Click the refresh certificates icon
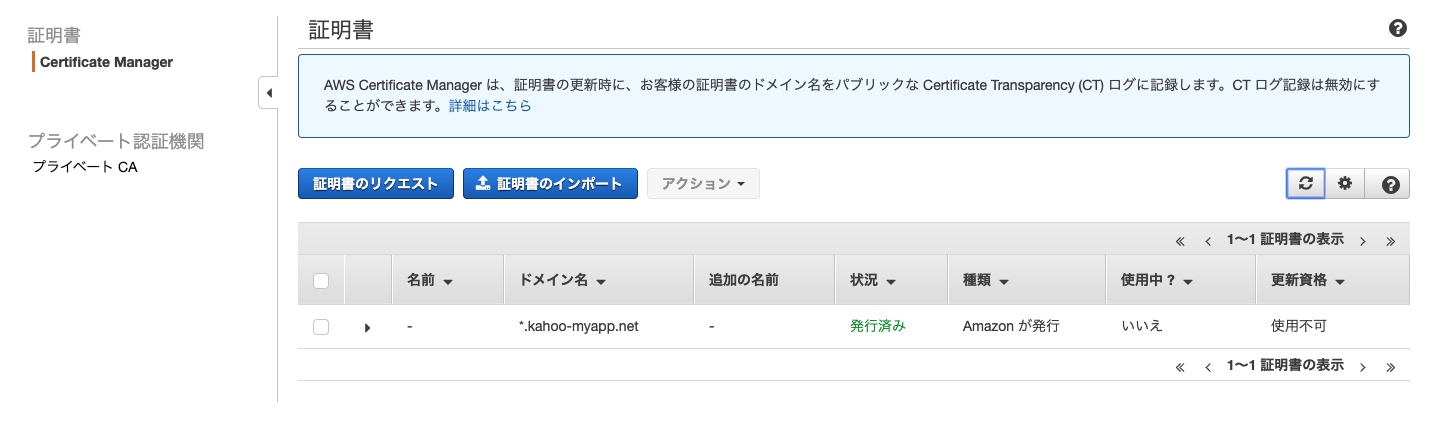The image size is (1432, 422). [1305, 184]
